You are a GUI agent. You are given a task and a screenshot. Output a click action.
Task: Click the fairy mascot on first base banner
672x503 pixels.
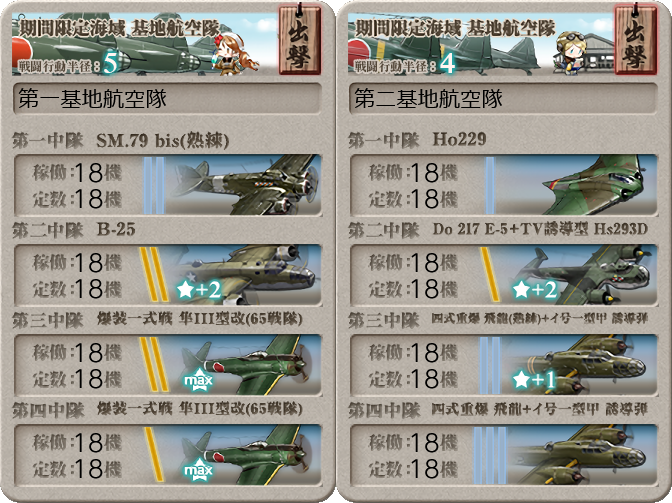[x=234, y=55]
